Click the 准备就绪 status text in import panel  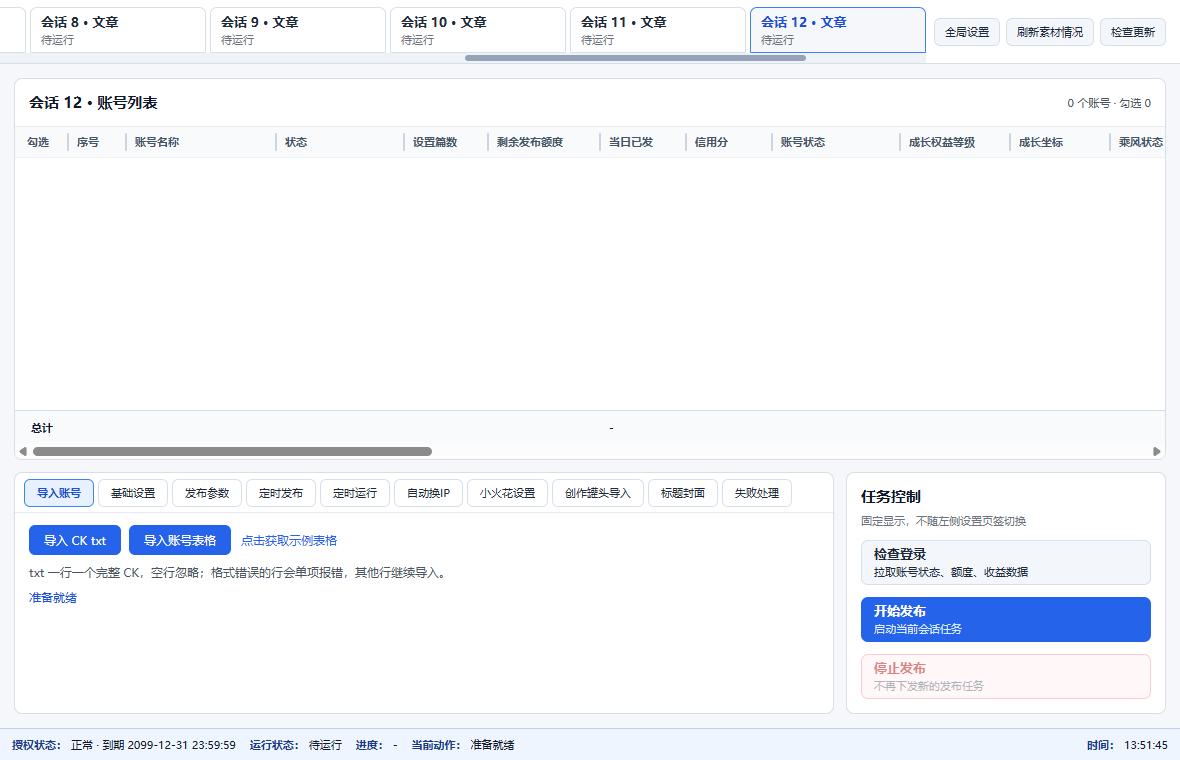(x=53, y=597)
